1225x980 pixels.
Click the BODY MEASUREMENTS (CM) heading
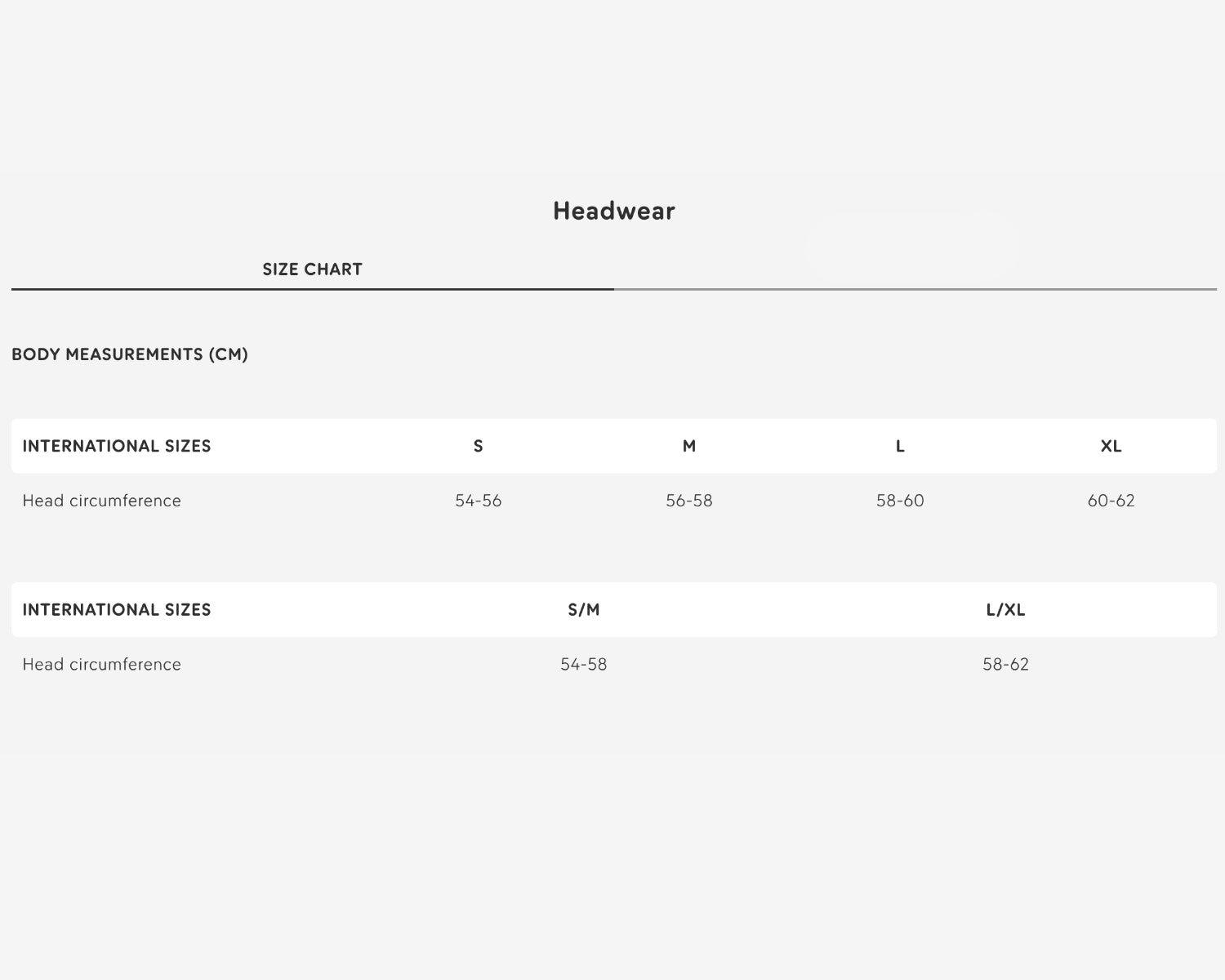point(130,354)
